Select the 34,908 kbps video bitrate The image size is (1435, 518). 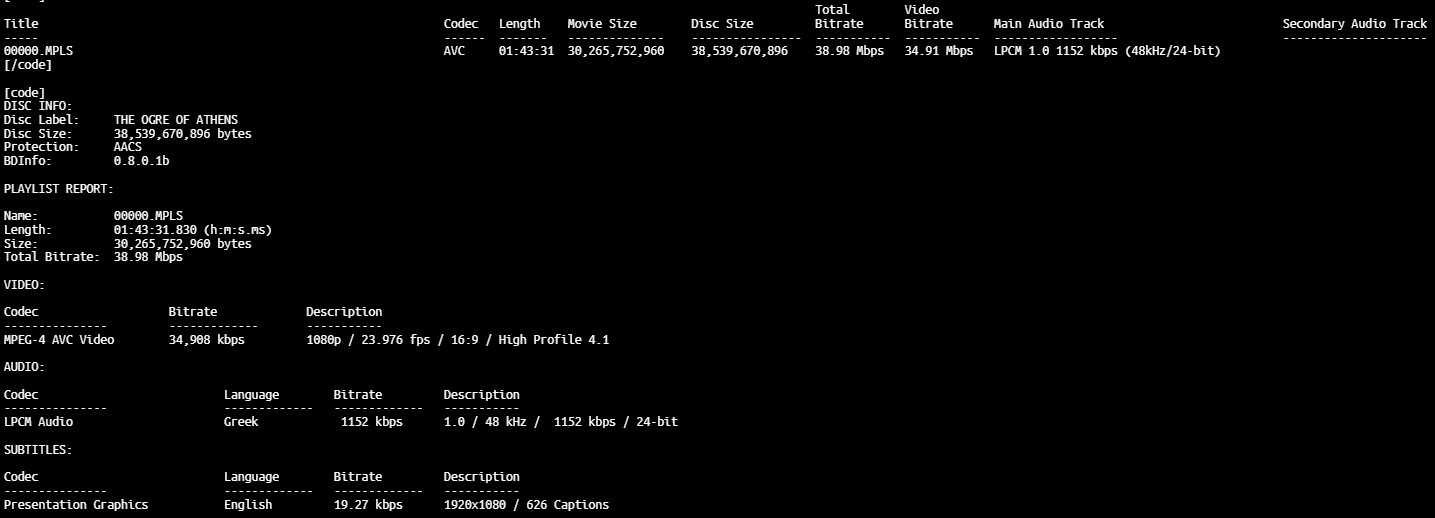click(x=206, y=340)
